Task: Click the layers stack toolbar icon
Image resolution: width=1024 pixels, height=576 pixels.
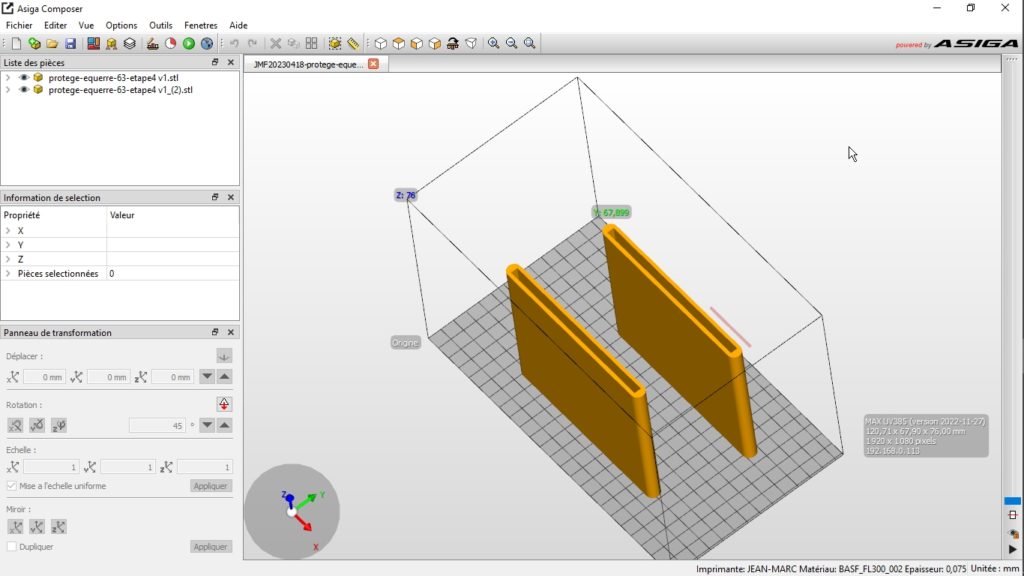Action: [130, 44]
